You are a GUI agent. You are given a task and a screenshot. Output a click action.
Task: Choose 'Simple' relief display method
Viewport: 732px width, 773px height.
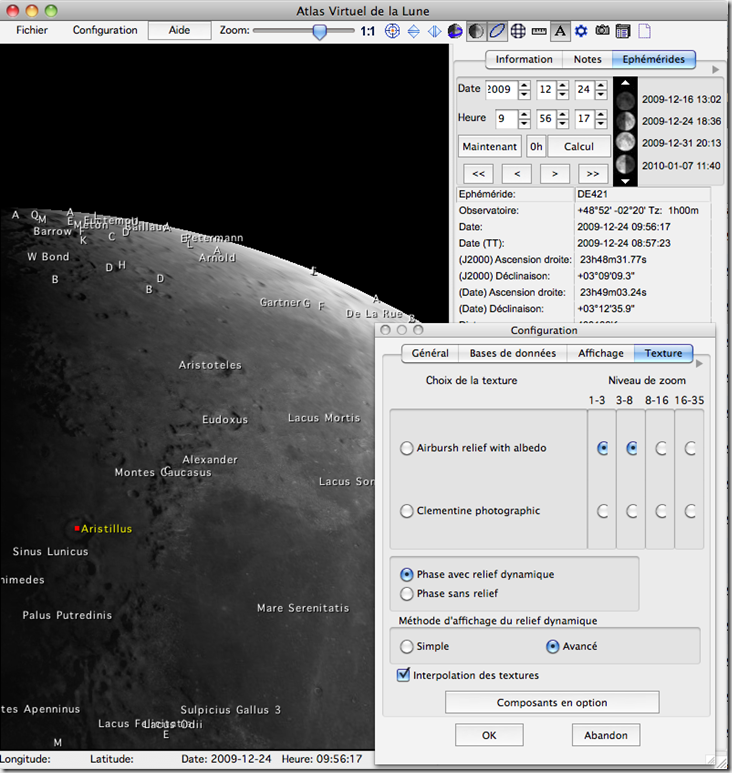coord(406,646)
